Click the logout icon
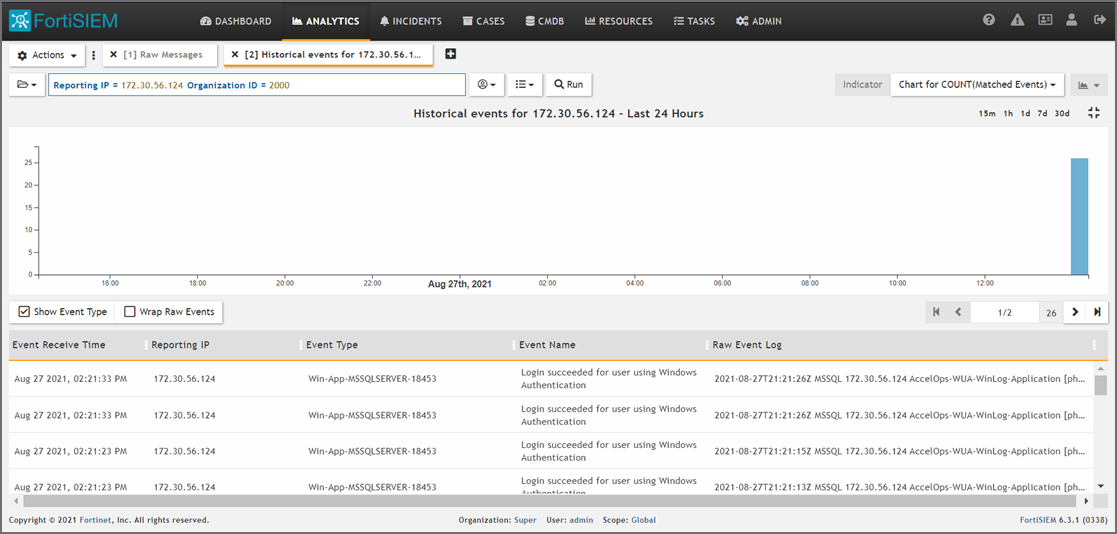1117x534 pixels. [1098, 21]
